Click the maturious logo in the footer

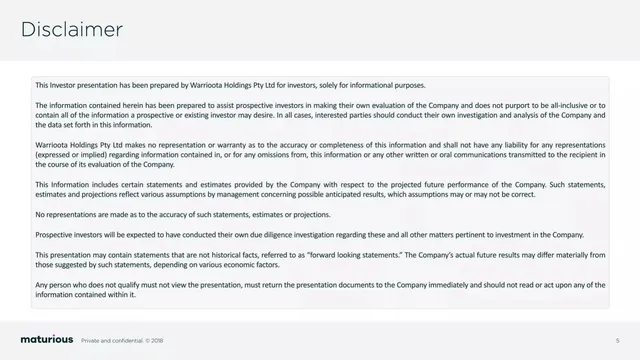tap(47, 340)
